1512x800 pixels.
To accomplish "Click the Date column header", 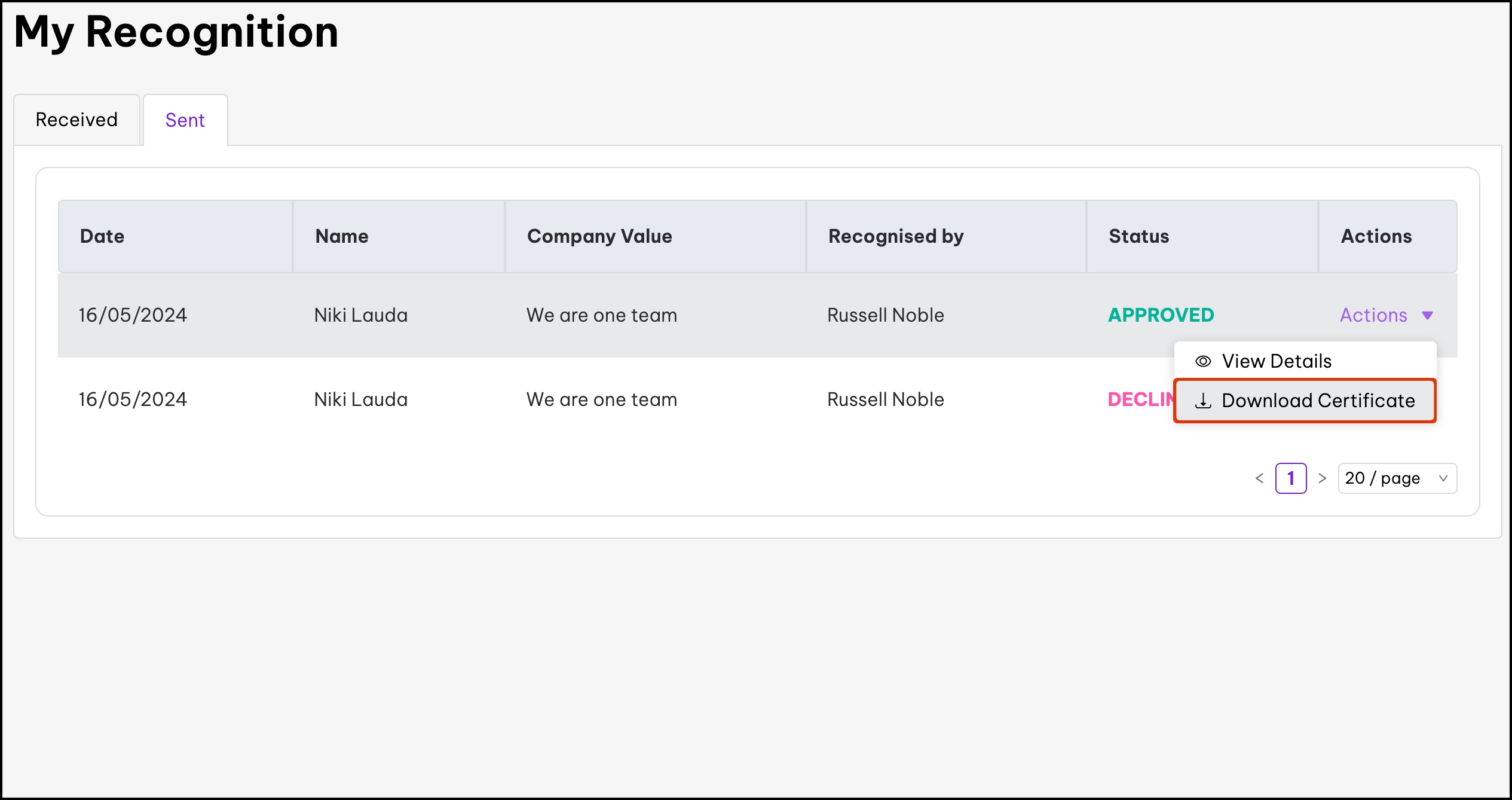I will click(102, 236).
